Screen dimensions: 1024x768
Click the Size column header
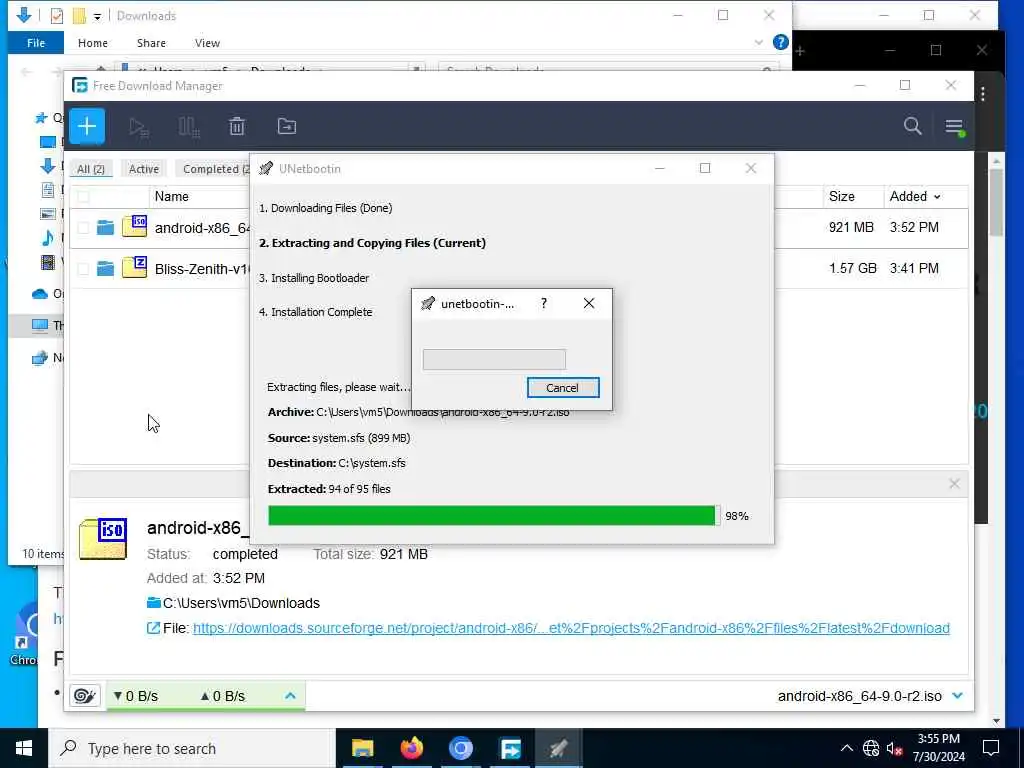coord(841,197)
